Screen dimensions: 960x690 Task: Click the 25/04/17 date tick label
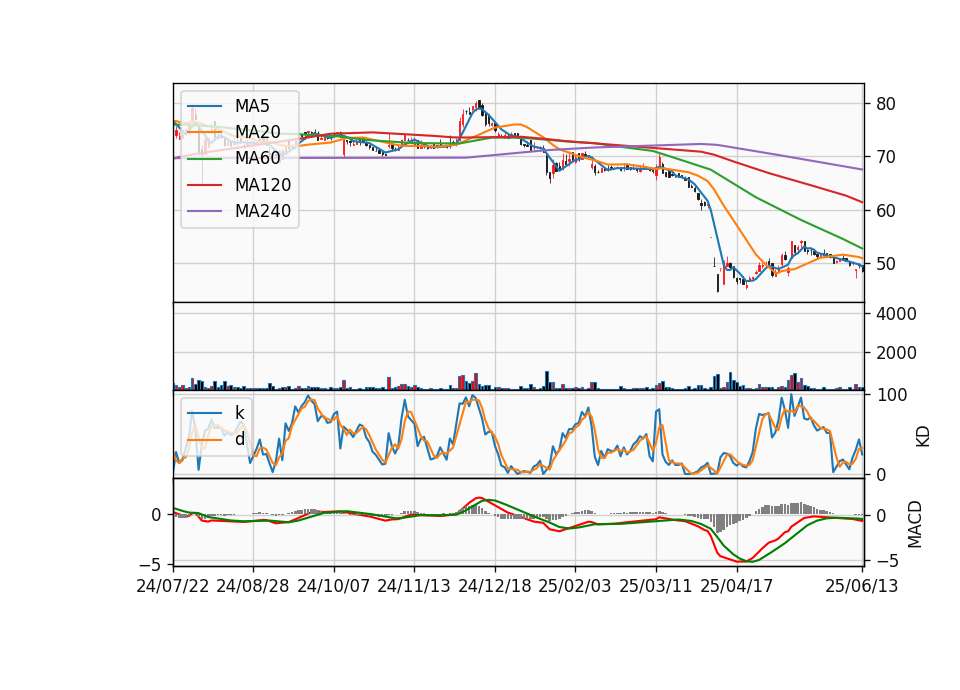coord(737,586)
